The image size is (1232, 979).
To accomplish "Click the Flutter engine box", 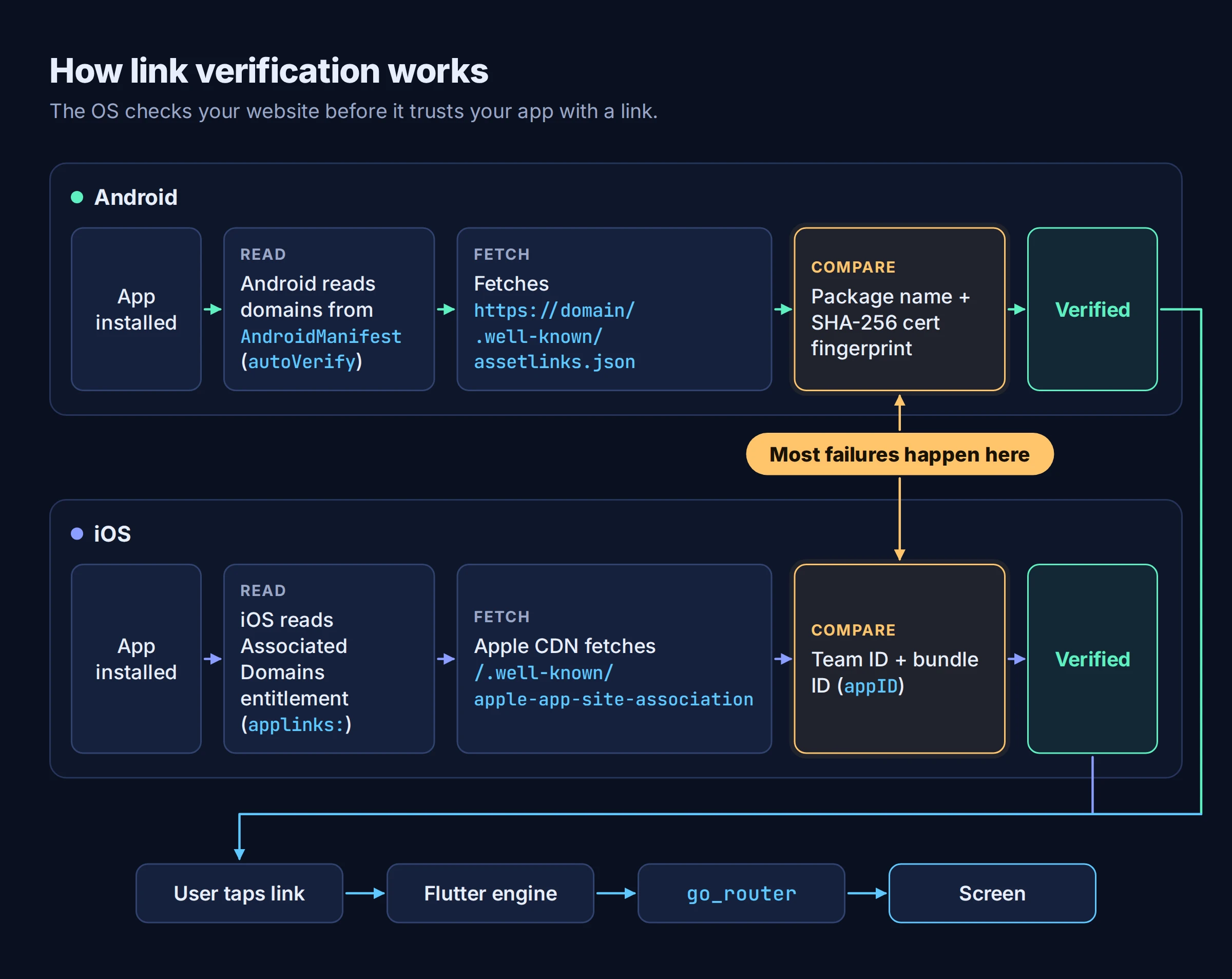I will coord(490,893).
